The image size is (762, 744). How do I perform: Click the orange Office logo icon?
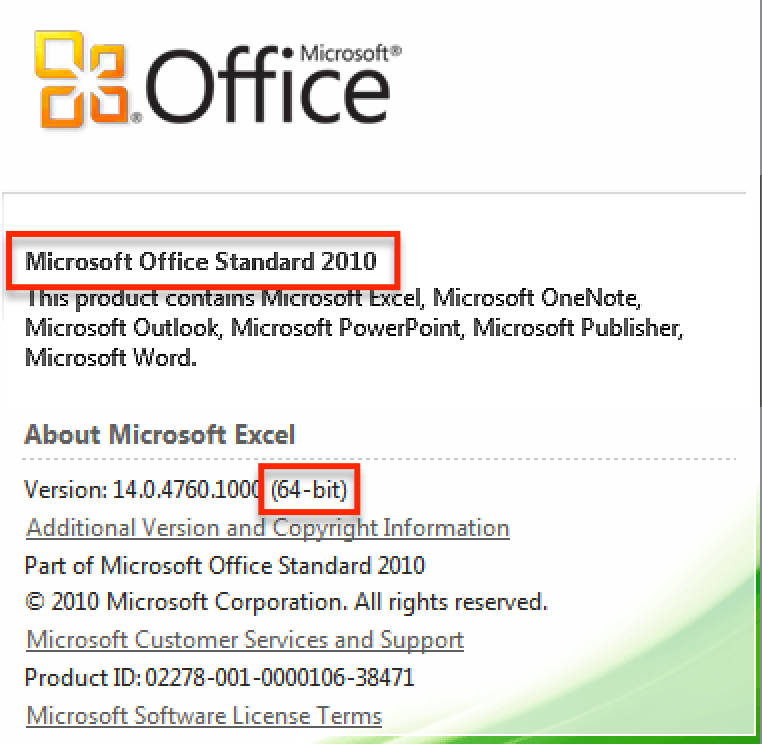(84, 78)
